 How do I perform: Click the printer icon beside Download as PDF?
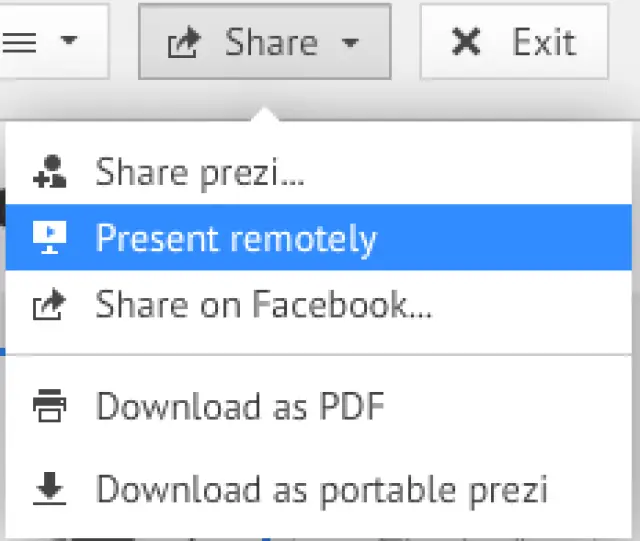coord(49,406)
